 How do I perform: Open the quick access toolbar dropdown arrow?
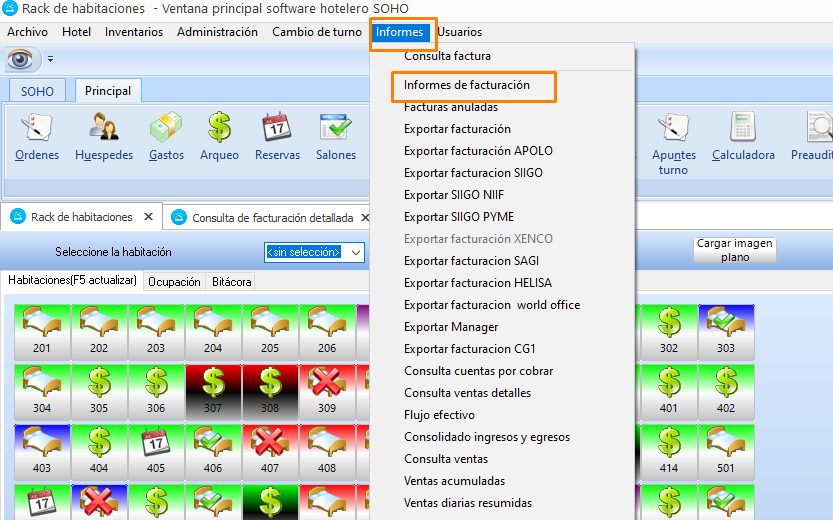click(x=51, y=60)
